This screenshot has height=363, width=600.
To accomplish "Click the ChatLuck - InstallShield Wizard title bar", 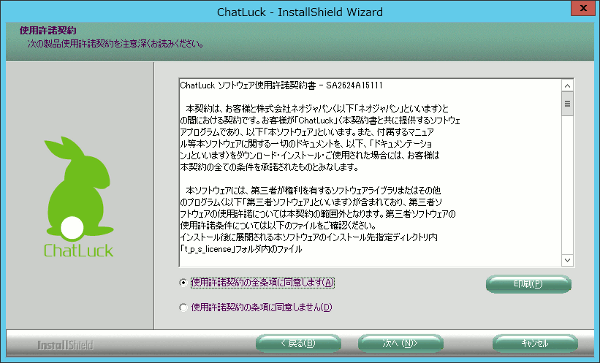I will (x=300, y=11).
